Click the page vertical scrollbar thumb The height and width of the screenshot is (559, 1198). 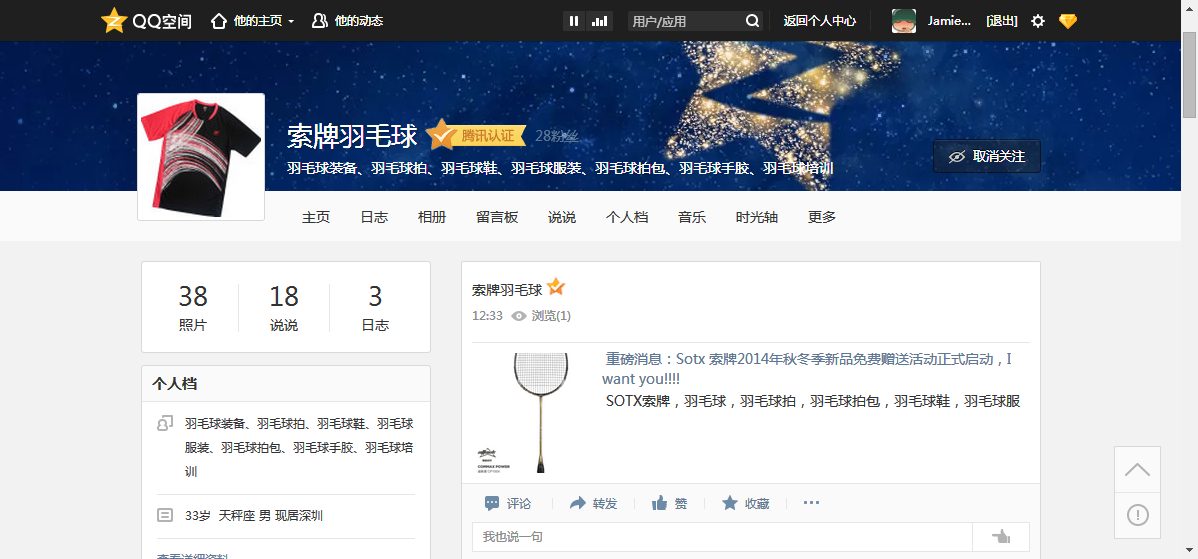(x=1190, y=75)
